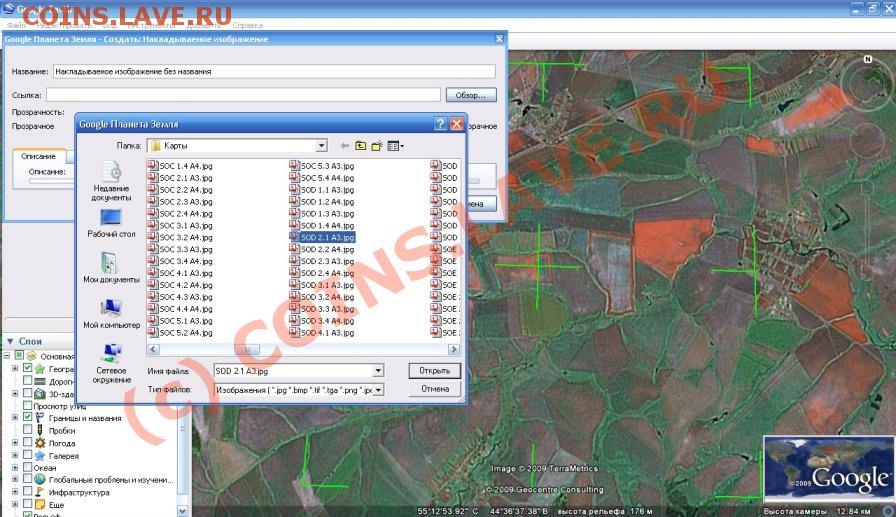Click the Обзор... browse button
This screenshot has height=517, width=896.
click(x=471, y=95)
